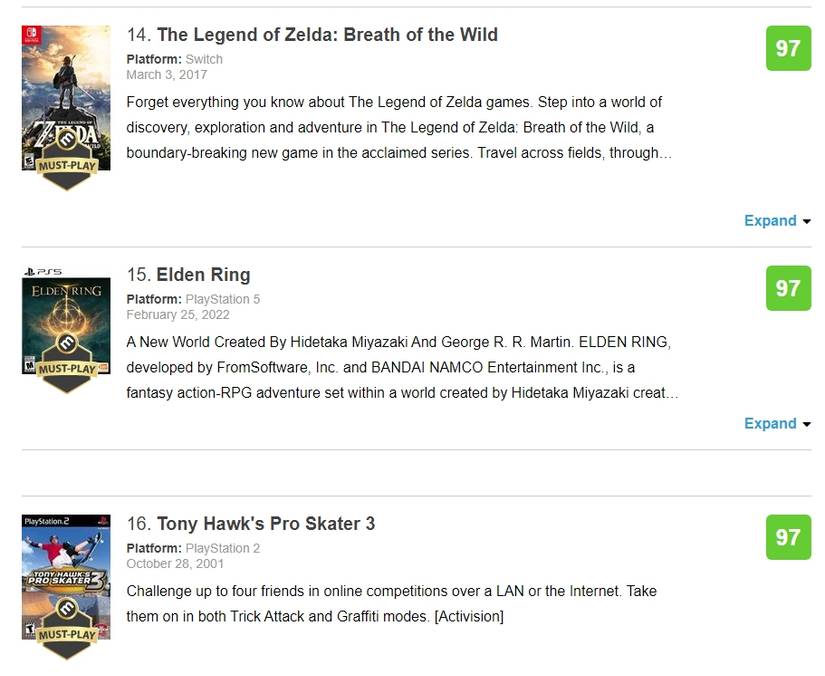Click the Expand dropdown arrow below Elden Ring
This screenshot has height=676, width=825.
(806, 424)
